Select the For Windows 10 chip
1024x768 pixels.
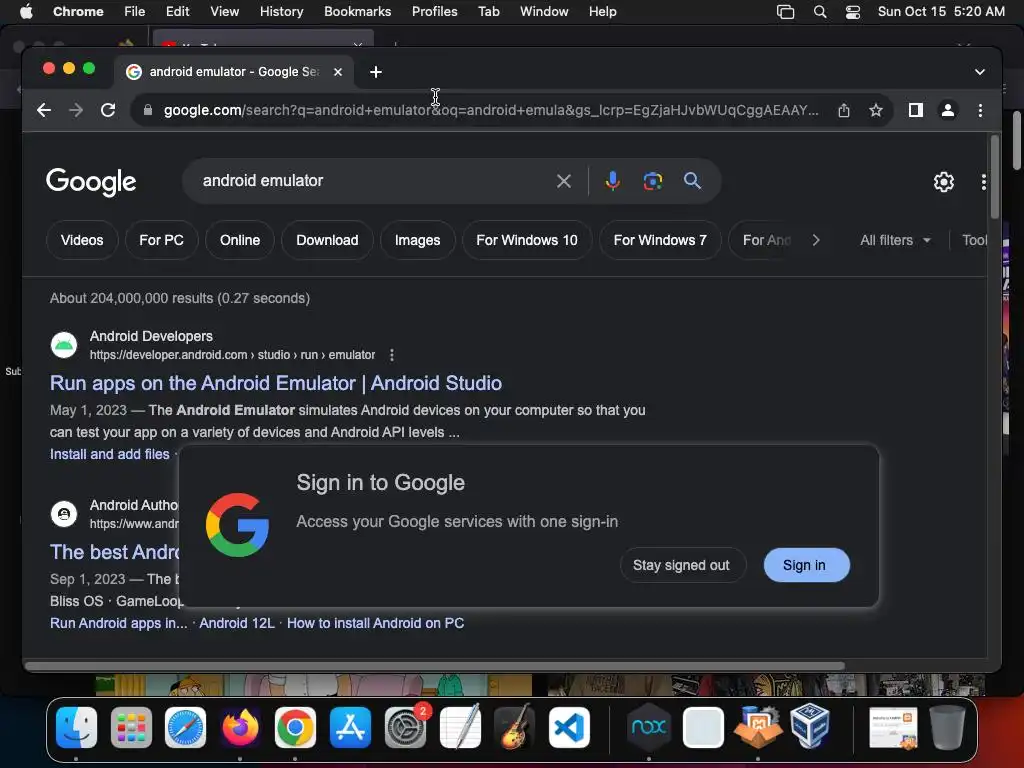coord(526,240)
